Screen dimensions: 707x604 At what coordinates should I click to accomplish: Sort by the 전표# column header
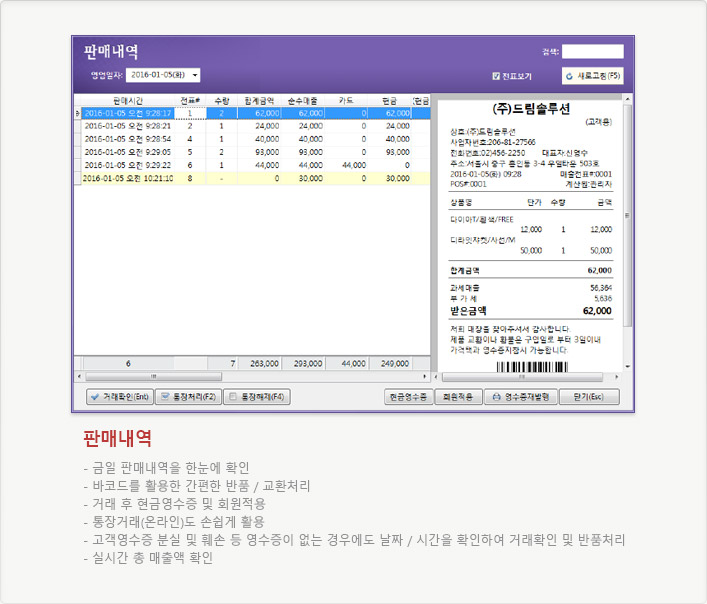(190, 101)
